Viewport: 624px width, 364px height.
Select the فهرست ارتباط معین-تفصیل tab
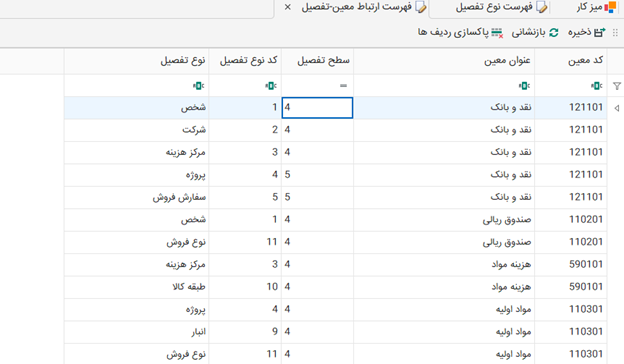click(x=364, y=7)
